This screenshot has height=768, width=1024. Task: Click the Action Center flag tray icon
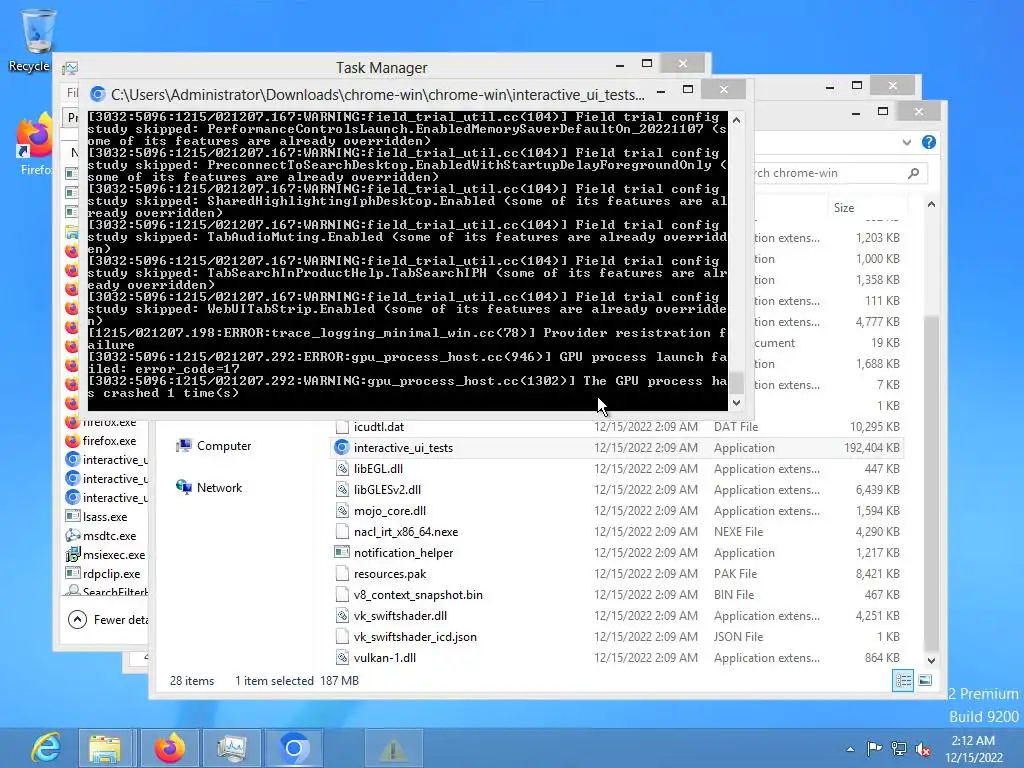874,748
